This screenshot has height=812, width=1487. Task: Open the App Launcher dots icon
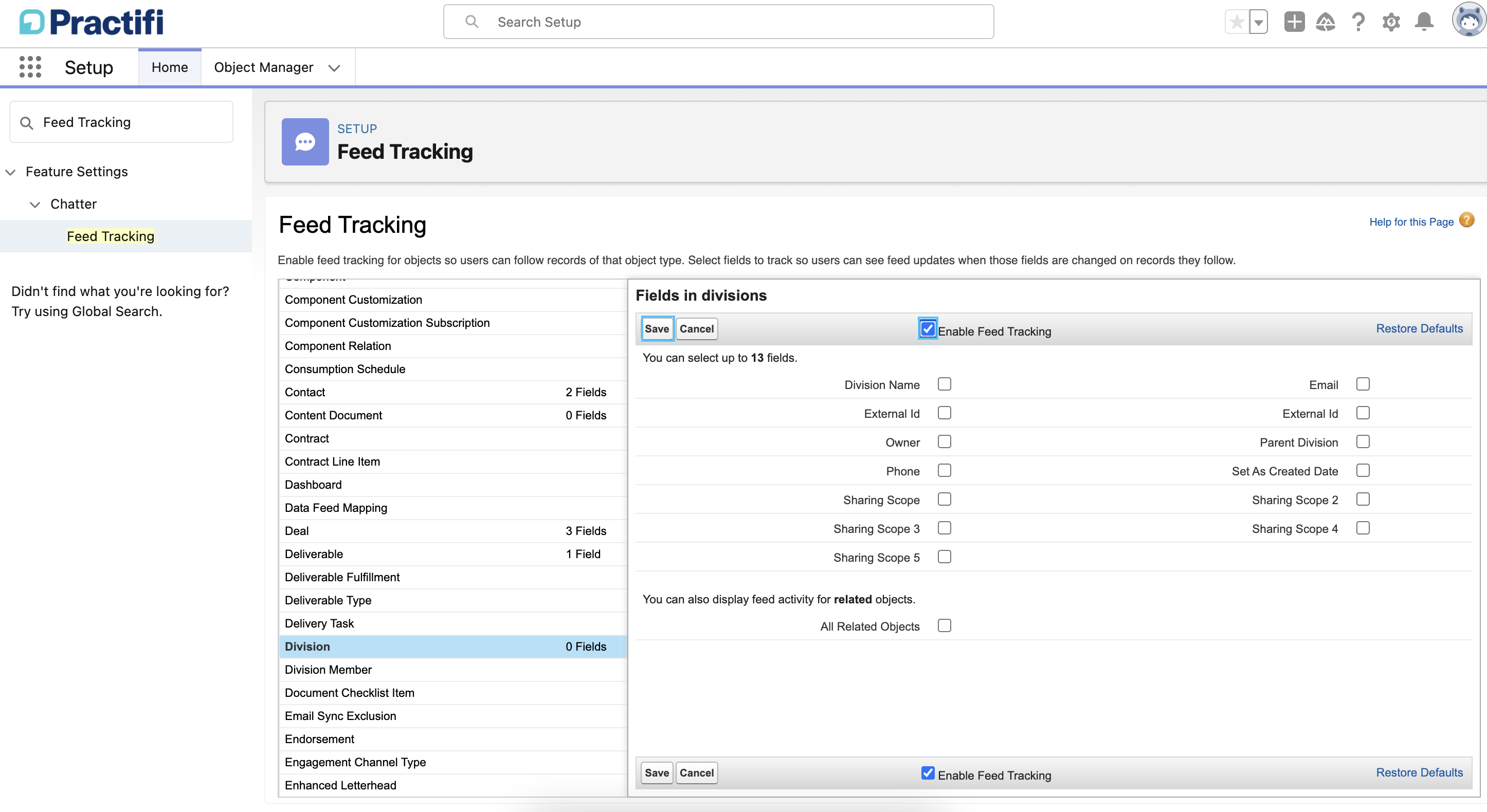pos(30,67)
